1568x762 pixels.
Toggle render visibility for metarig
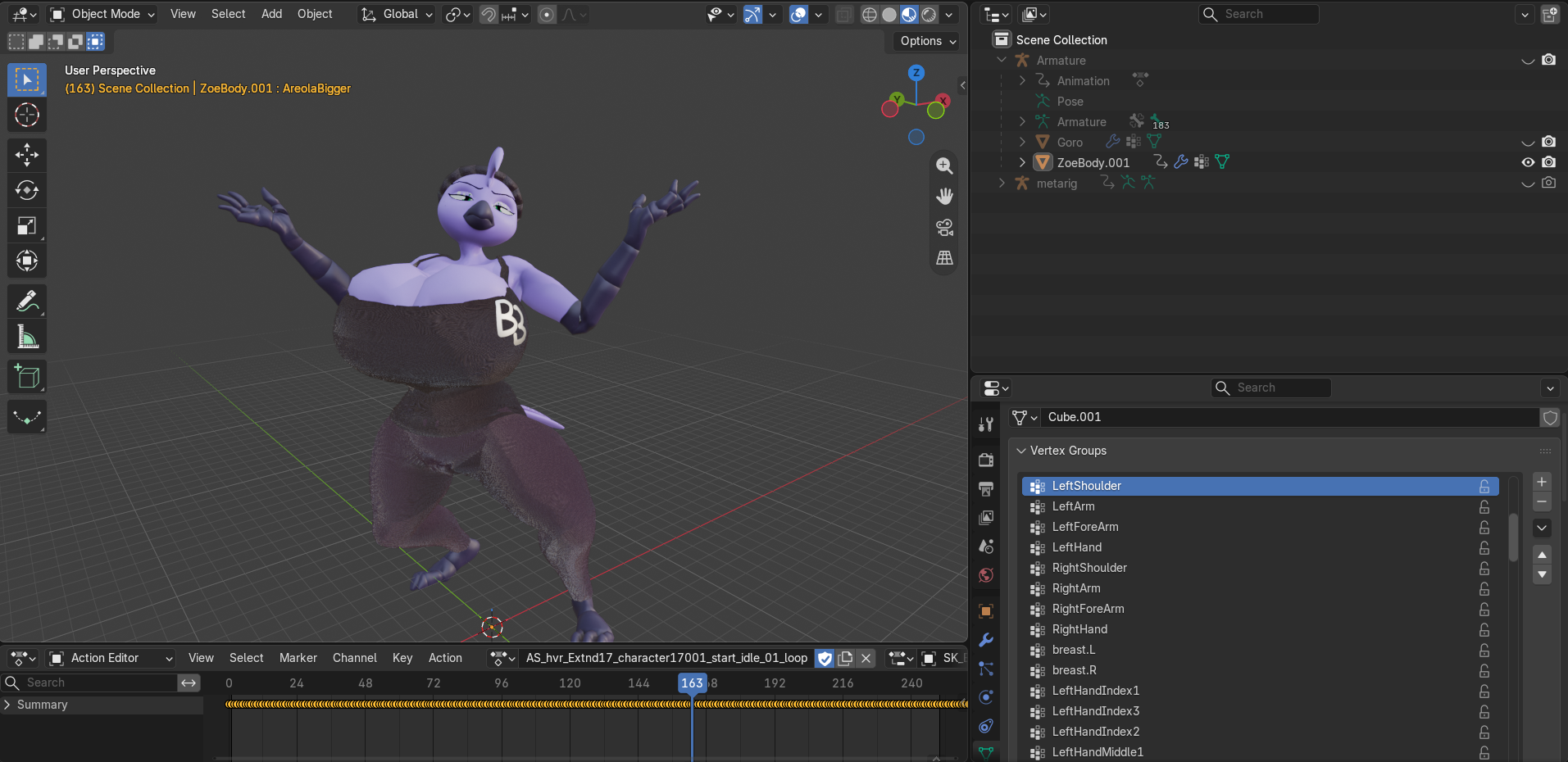(x=1548, y=183)
